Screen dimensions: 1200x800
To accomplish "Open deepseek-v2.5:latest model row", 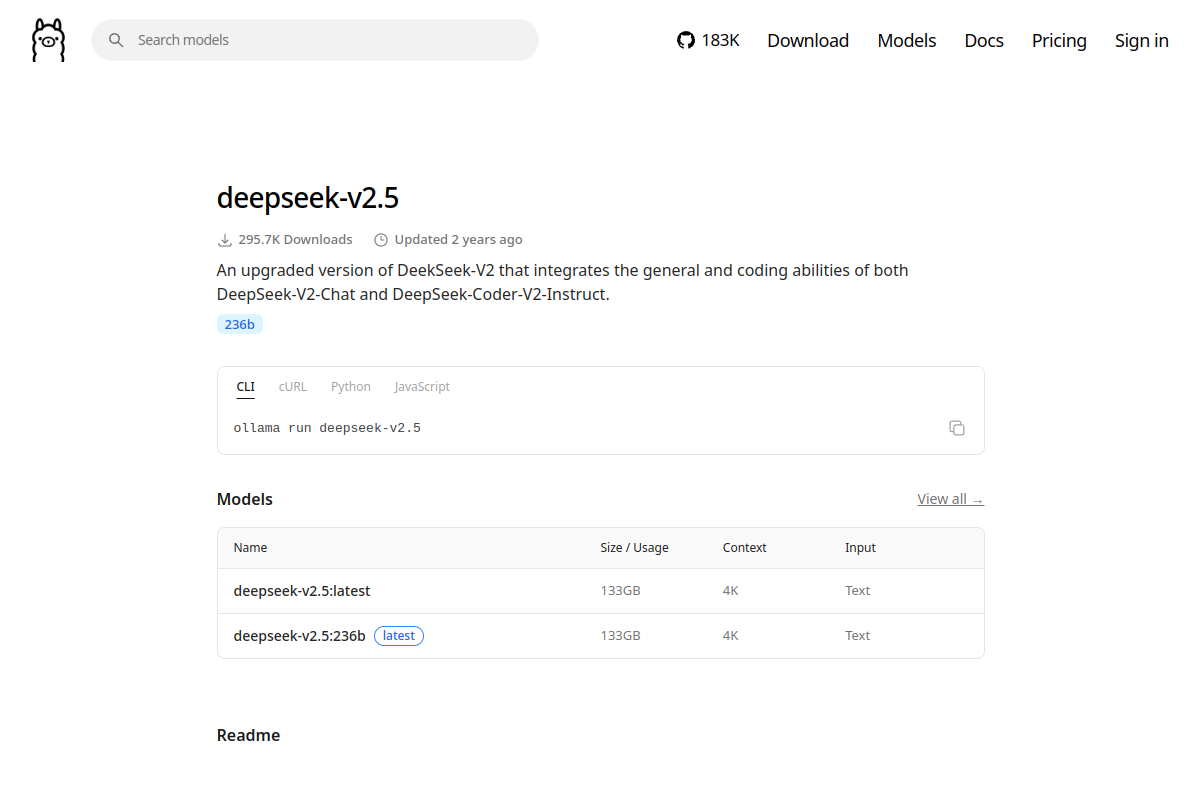I will point(601,591).
